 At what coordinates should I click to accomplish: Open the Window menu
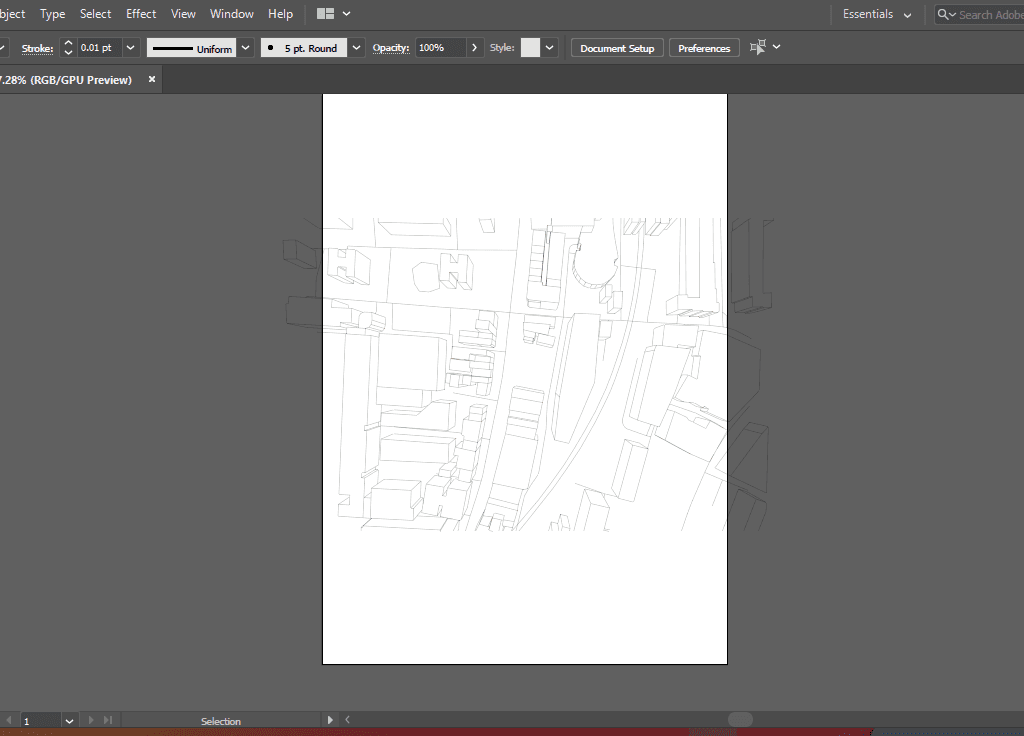[x=231, y=14]
